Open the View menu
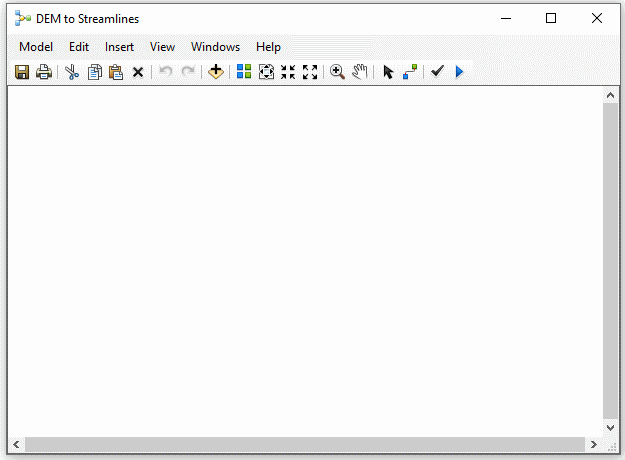This screenshot has height=460, width=625. (162, 47)
